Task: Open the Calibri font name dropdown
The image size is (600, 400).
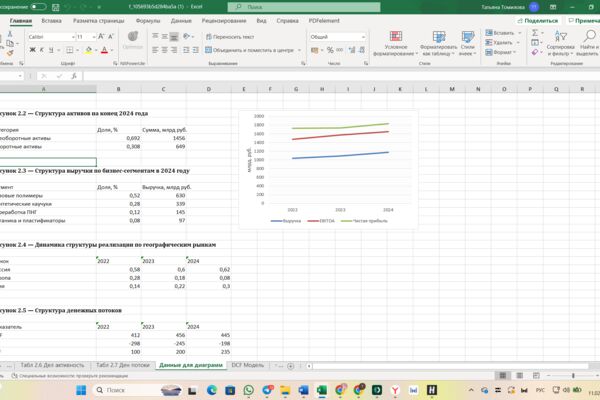Action: [73, 37]
